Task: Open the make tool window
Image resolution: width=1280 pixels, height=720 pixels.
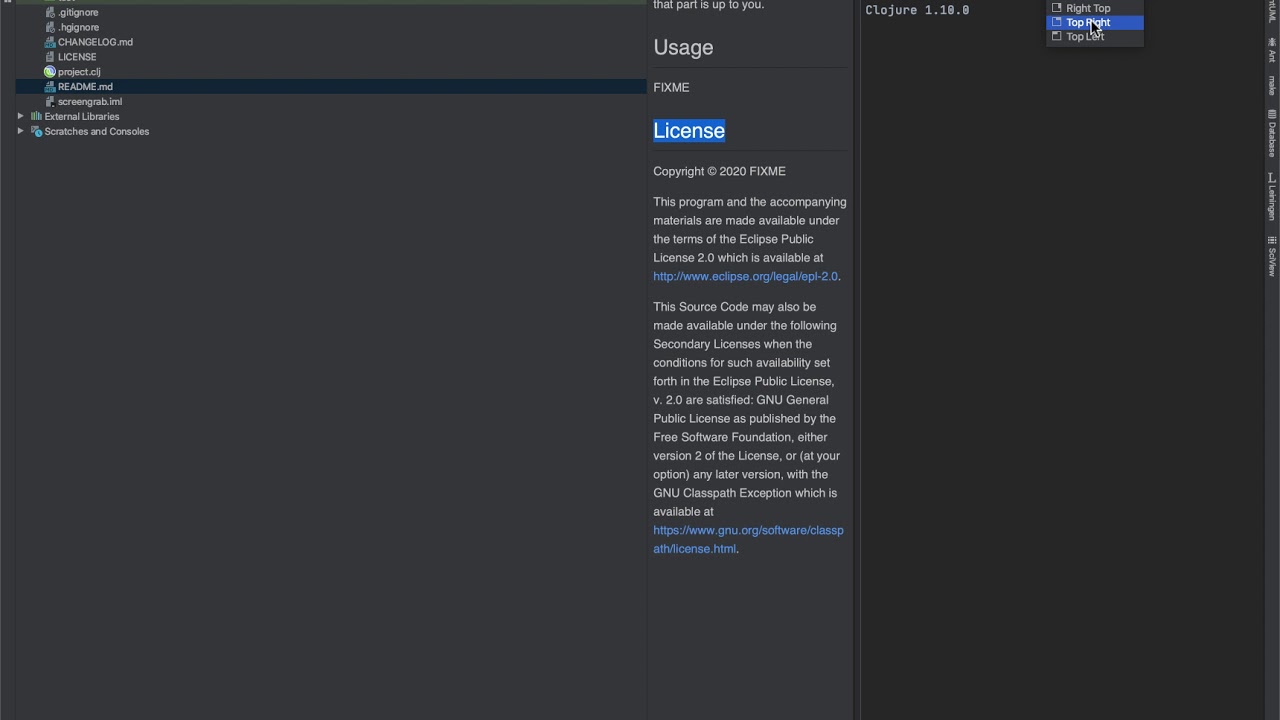Action: coord(1272,84)
